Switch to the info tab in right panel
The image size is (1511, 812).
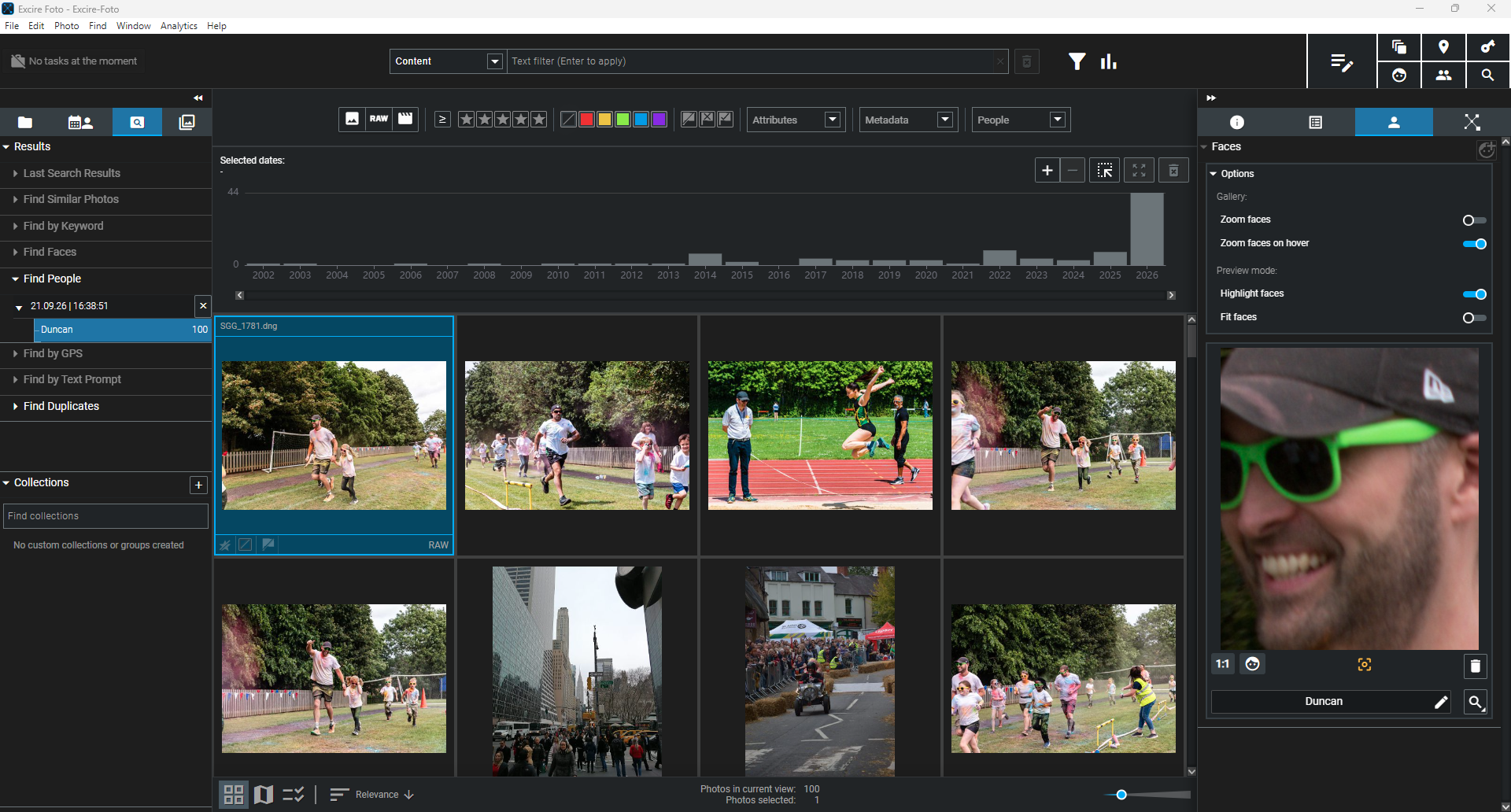(1236, 122)
